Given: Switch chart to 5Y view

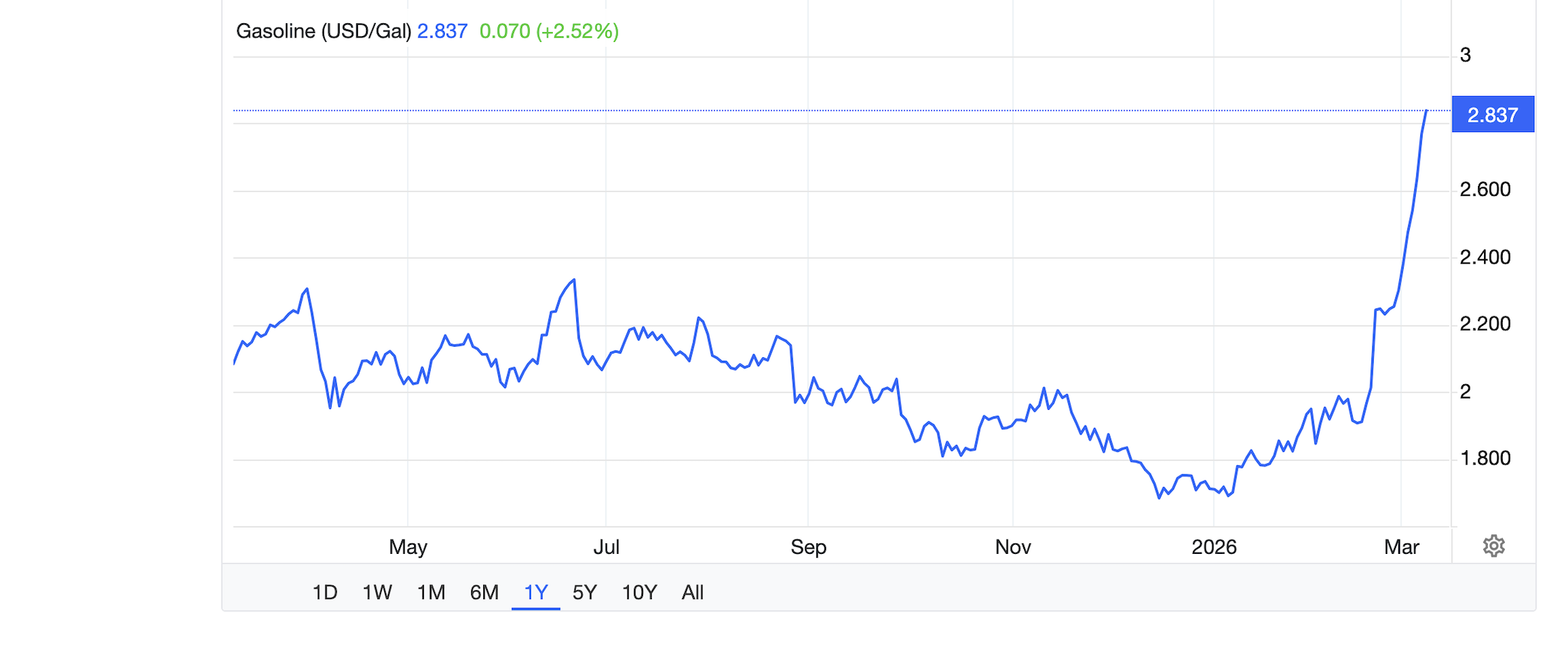Looking at the screenshot, I should [584, 592].
